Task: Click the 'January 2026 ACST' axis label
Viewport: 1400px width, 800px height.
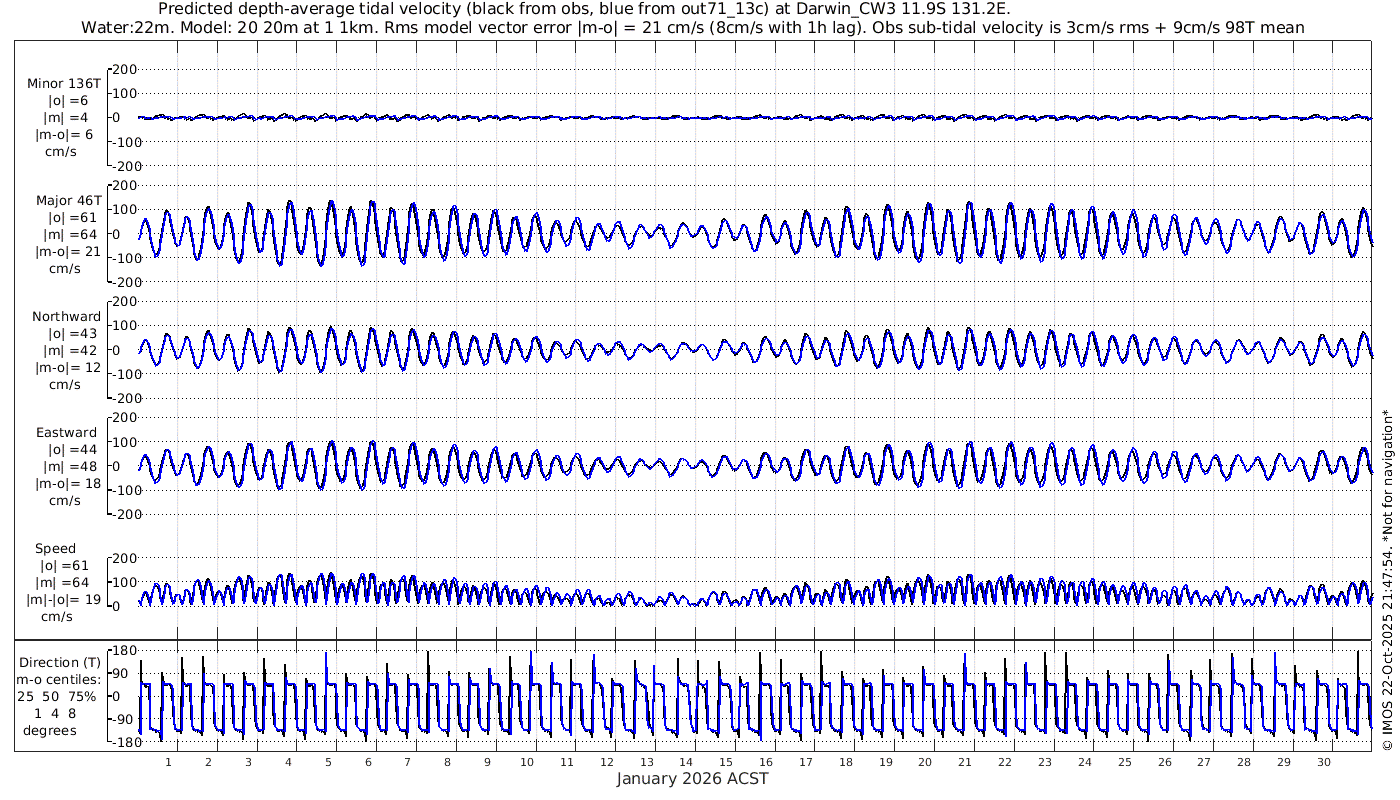Action: [x=692, y=779]
